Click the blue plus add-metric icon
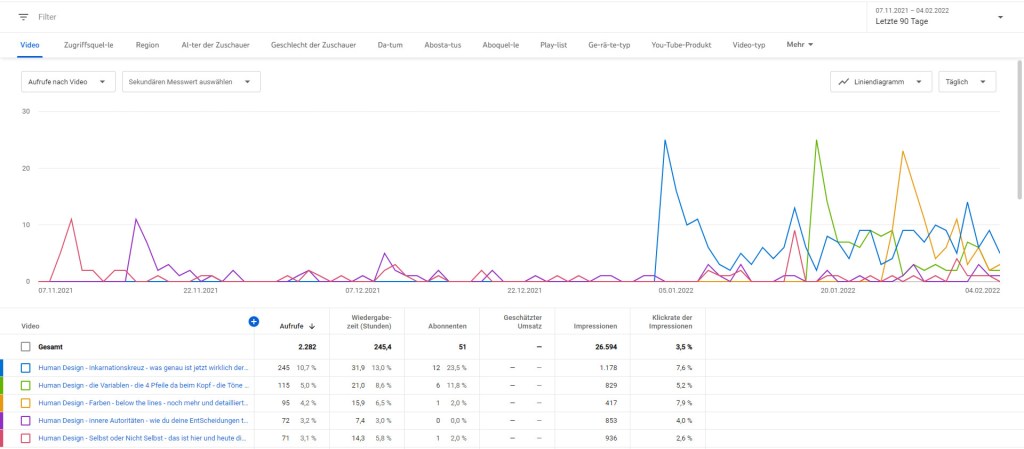 click(x=253, y=321)
